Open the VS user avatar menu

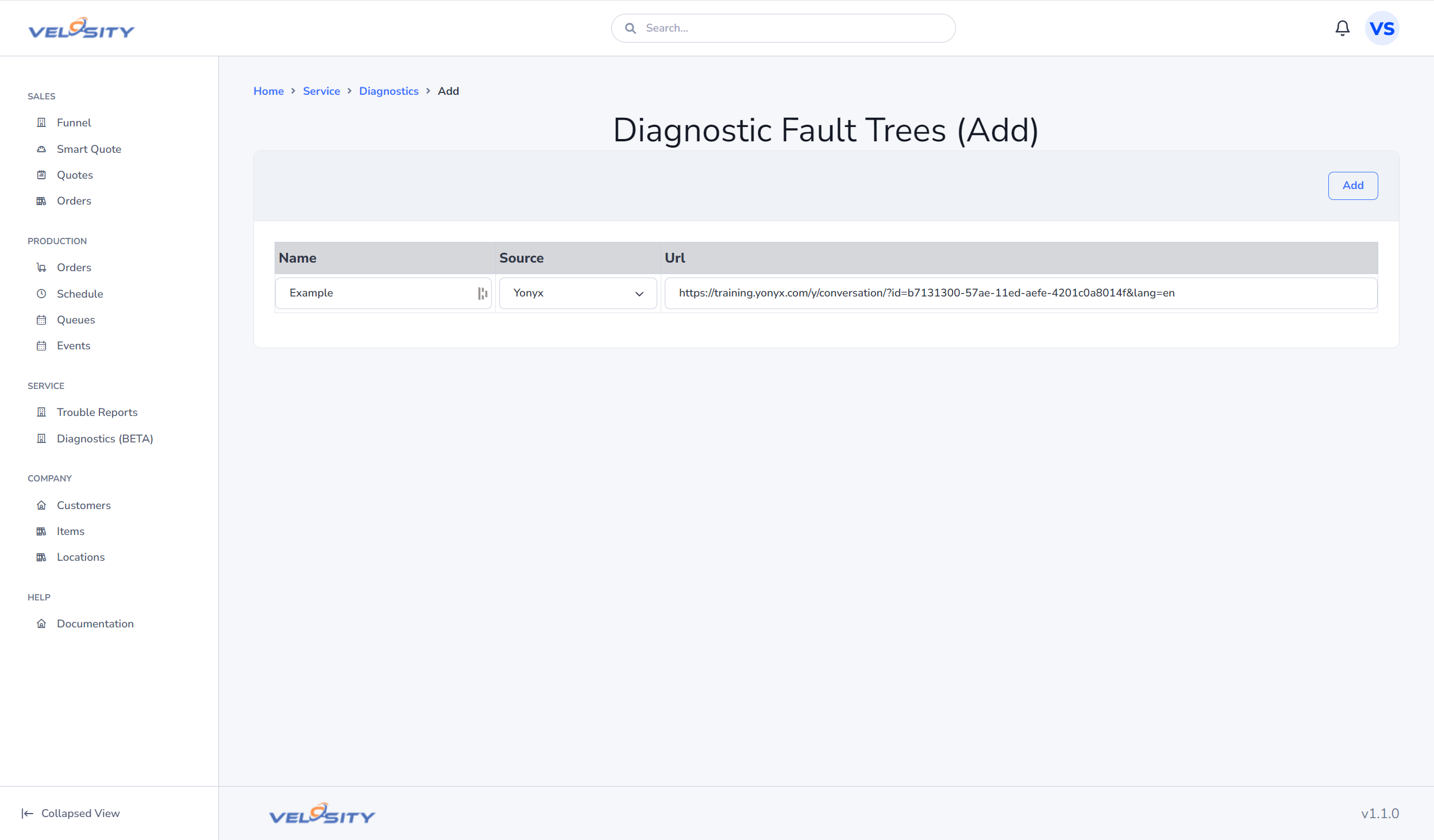(x=1382, y=28)
